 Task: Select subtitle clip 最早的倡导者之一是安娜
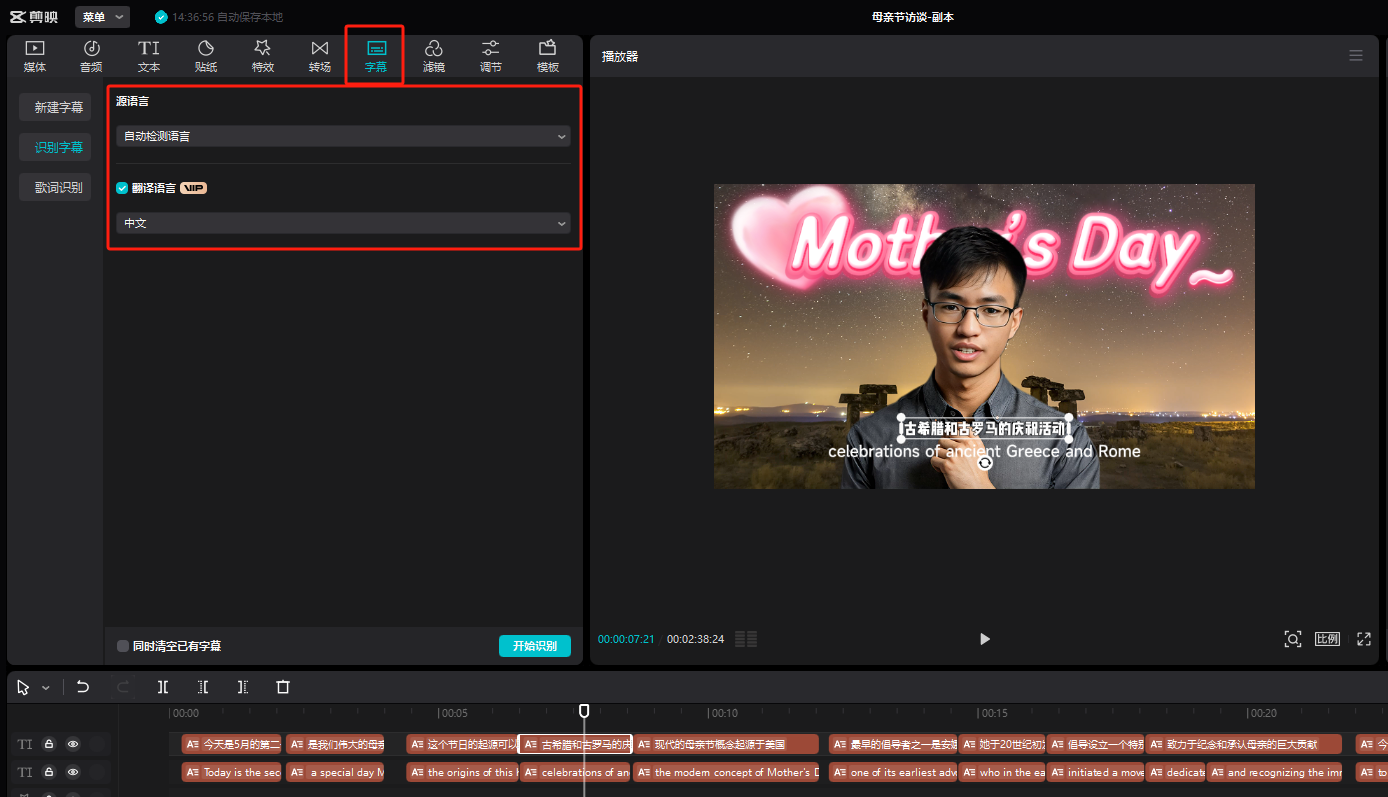click(x=893, y=744)
